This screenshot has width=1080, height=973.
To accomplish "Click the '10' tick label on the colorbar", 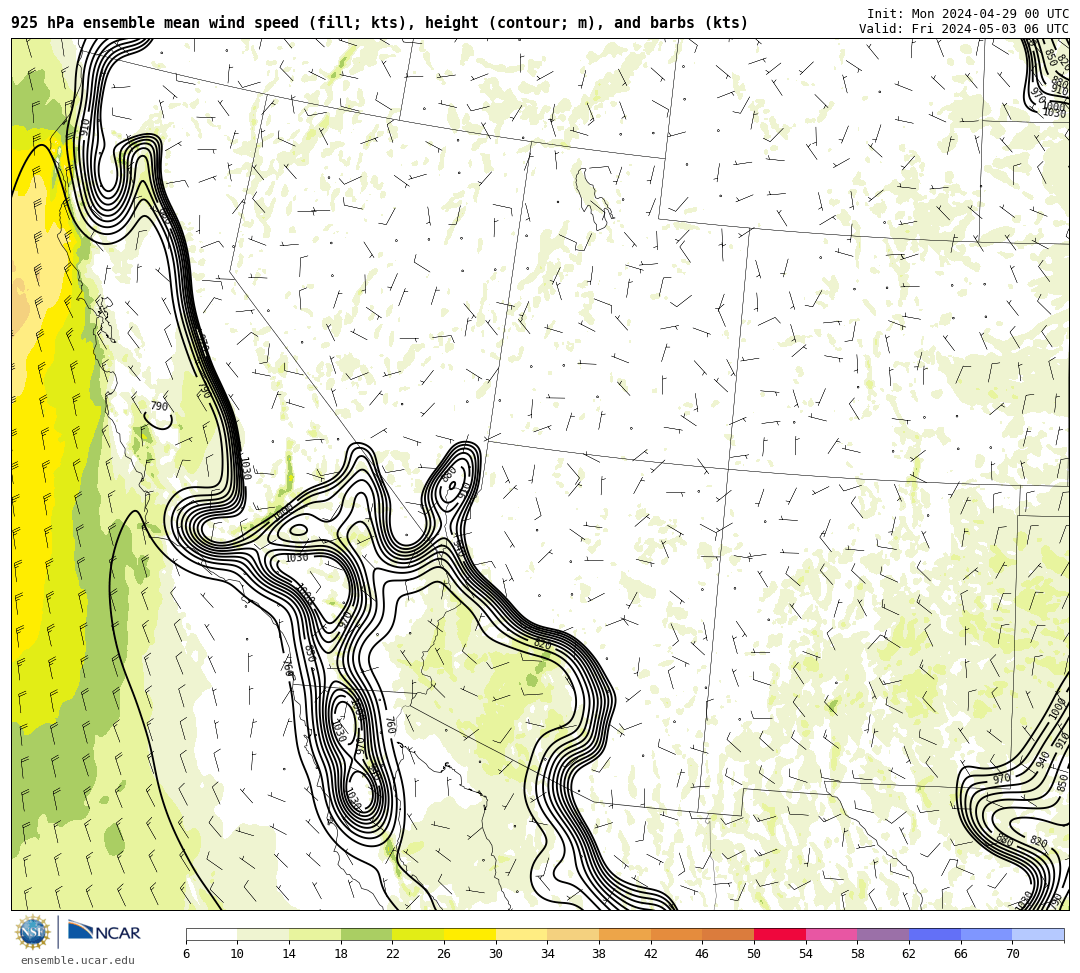I will (238, 954).
